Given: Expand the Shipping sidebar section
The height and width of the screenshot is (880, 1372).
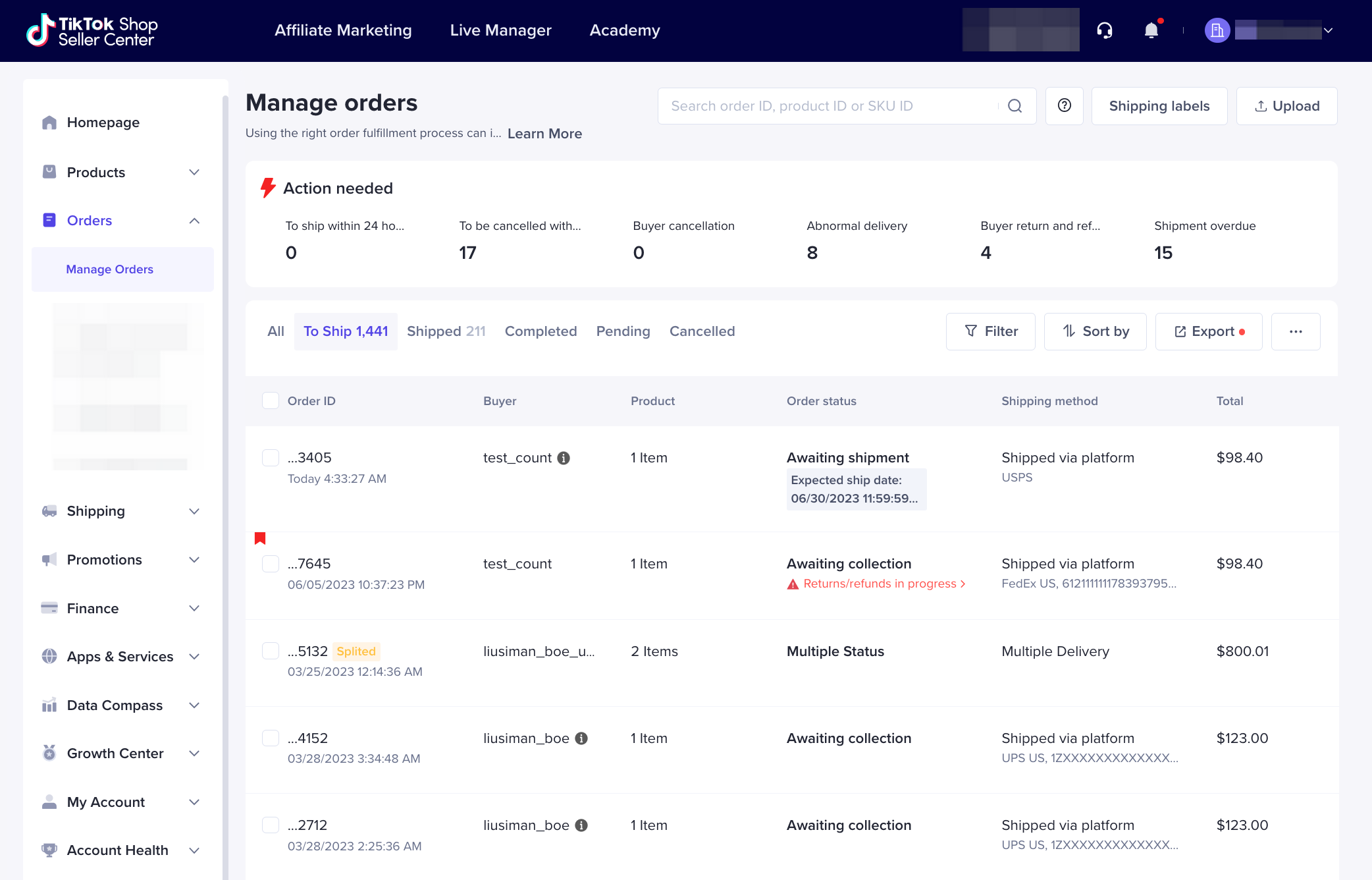Looking at the screenshot, I should point(194,511).
